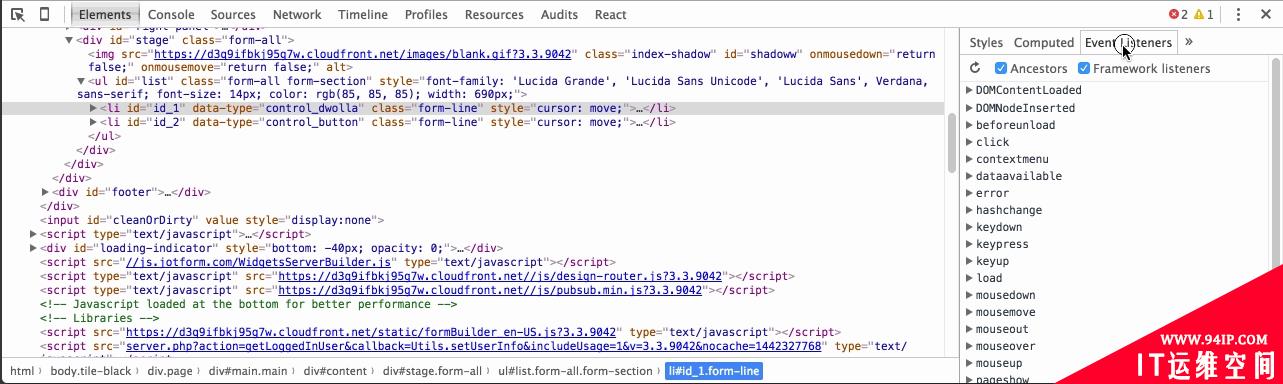Open the WidgetsServerBuilder.js script link
The width and height of the screenshot is (1283, 384).
pos(258,262)
